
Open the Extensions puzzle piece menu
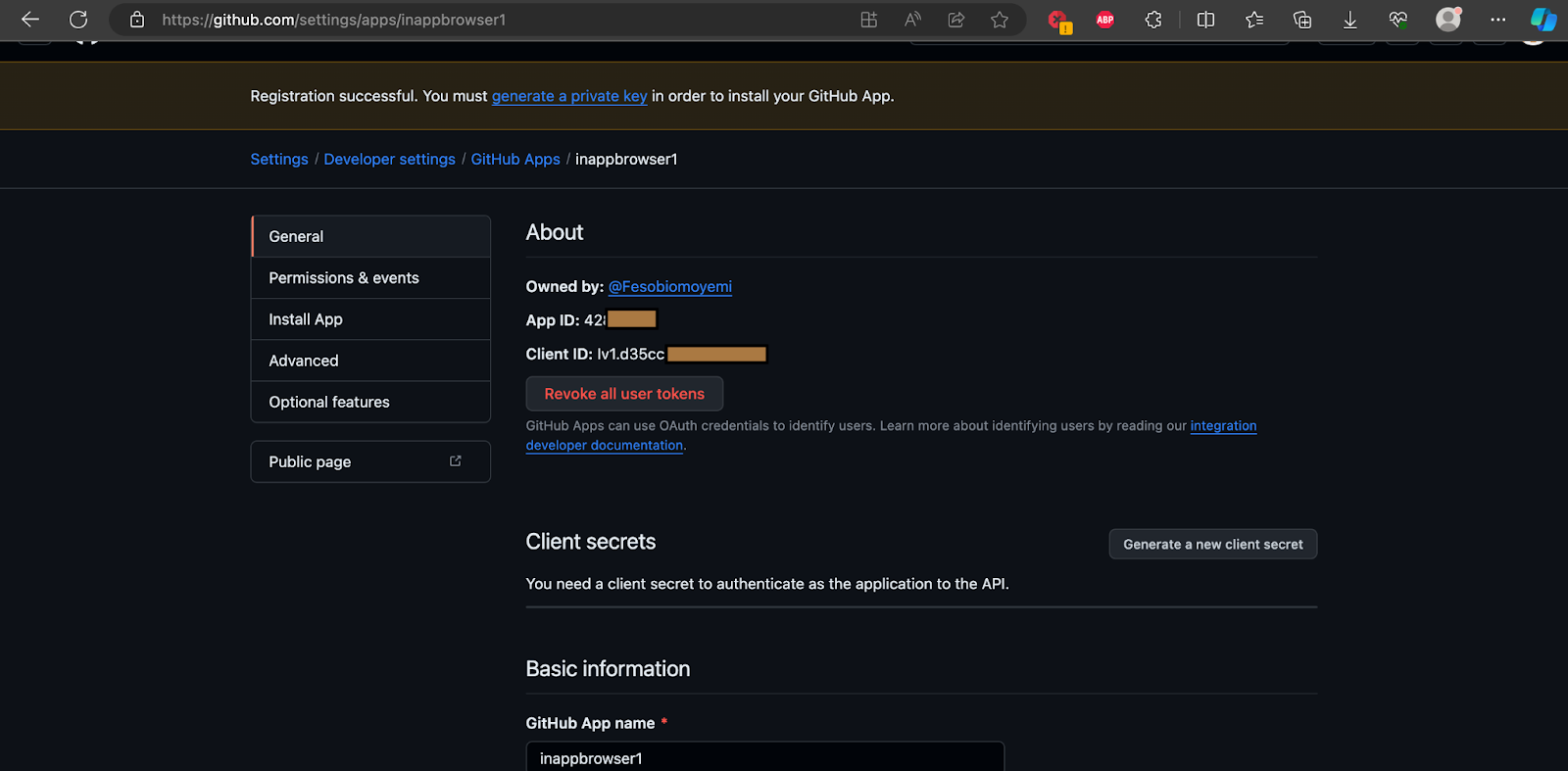tap(1153, 20)
